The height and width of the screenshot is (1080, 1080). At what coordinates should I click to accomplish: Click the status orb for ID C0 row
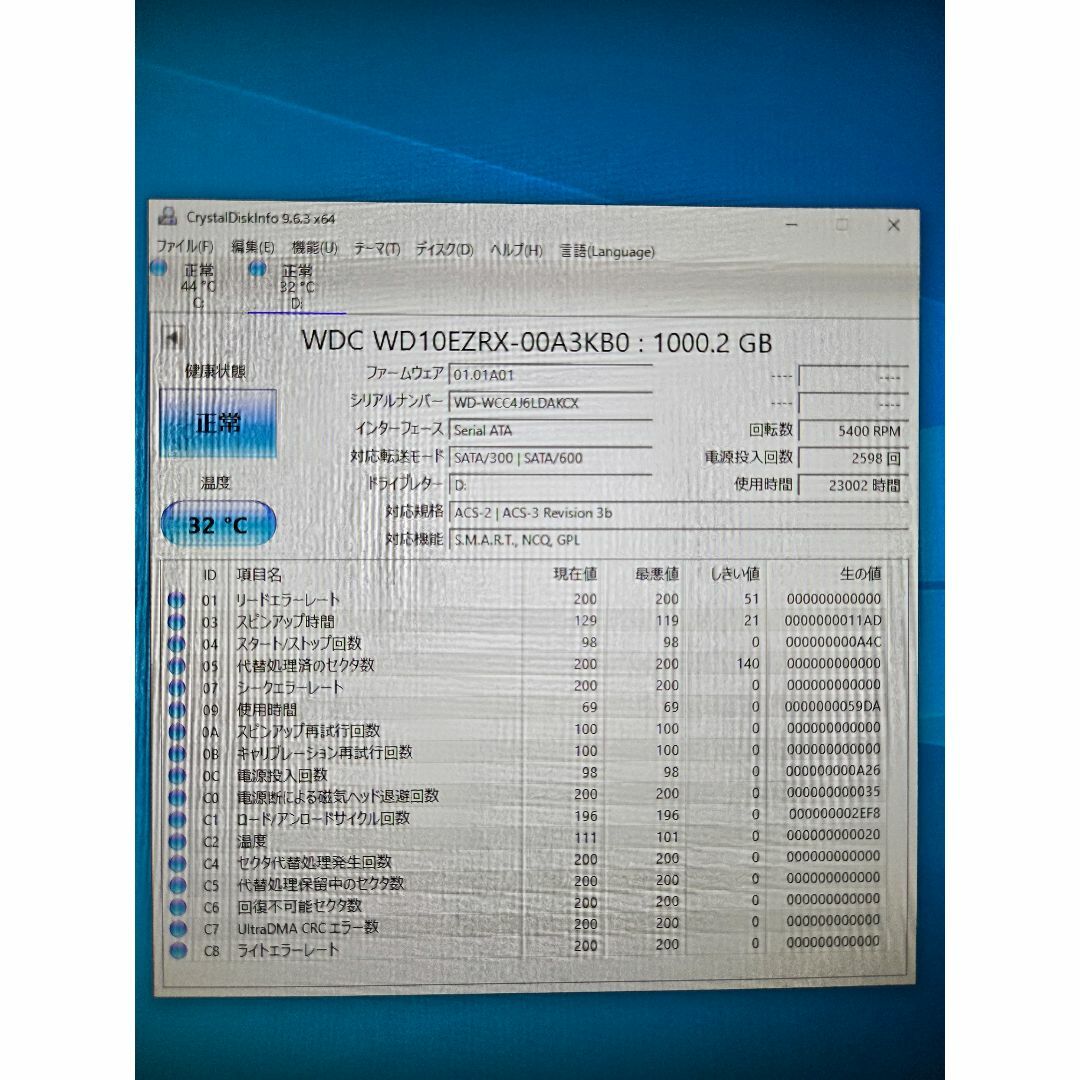pos(177,798)
